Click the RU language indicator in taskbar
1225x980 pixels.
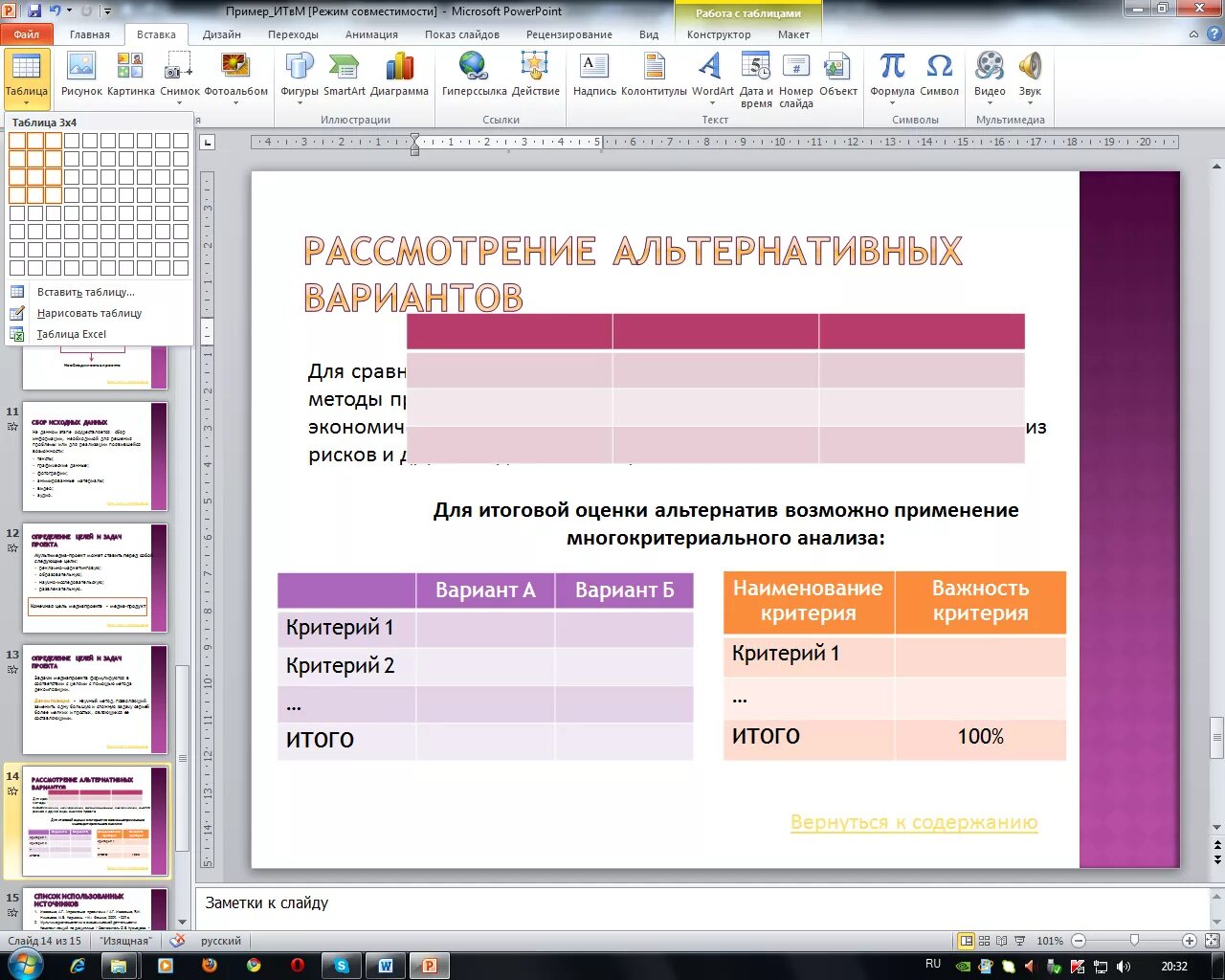pyautogui.click(x=933, y=964)
